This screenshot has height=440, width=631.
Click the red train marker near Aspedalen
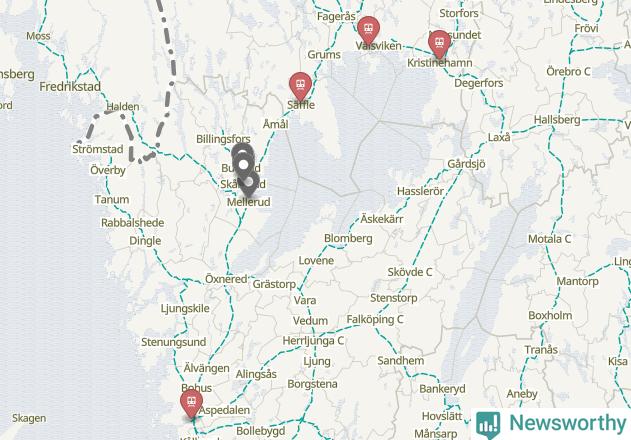point(191,404)
